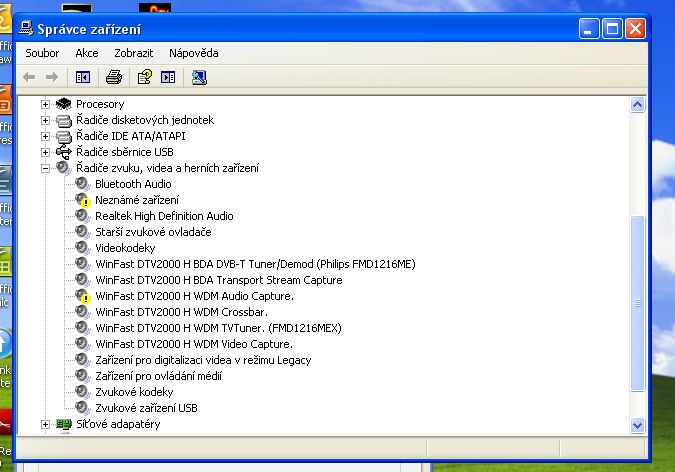This screenshot has height=472, width=675.
Task: Expand Řadiče IDE ATA/ATAPI node
Action: pyautogui.click(x=45, y=136)
